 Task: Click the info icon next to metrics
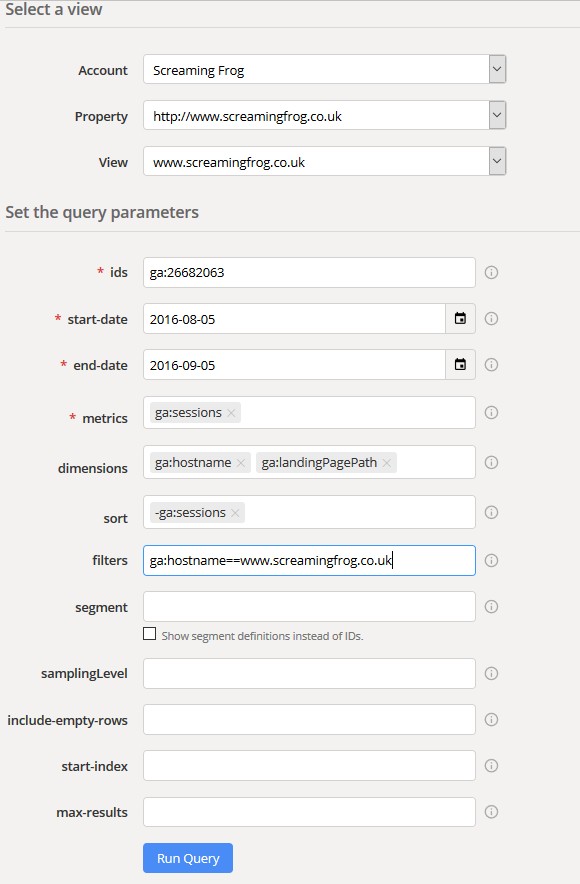coord(492,413)
